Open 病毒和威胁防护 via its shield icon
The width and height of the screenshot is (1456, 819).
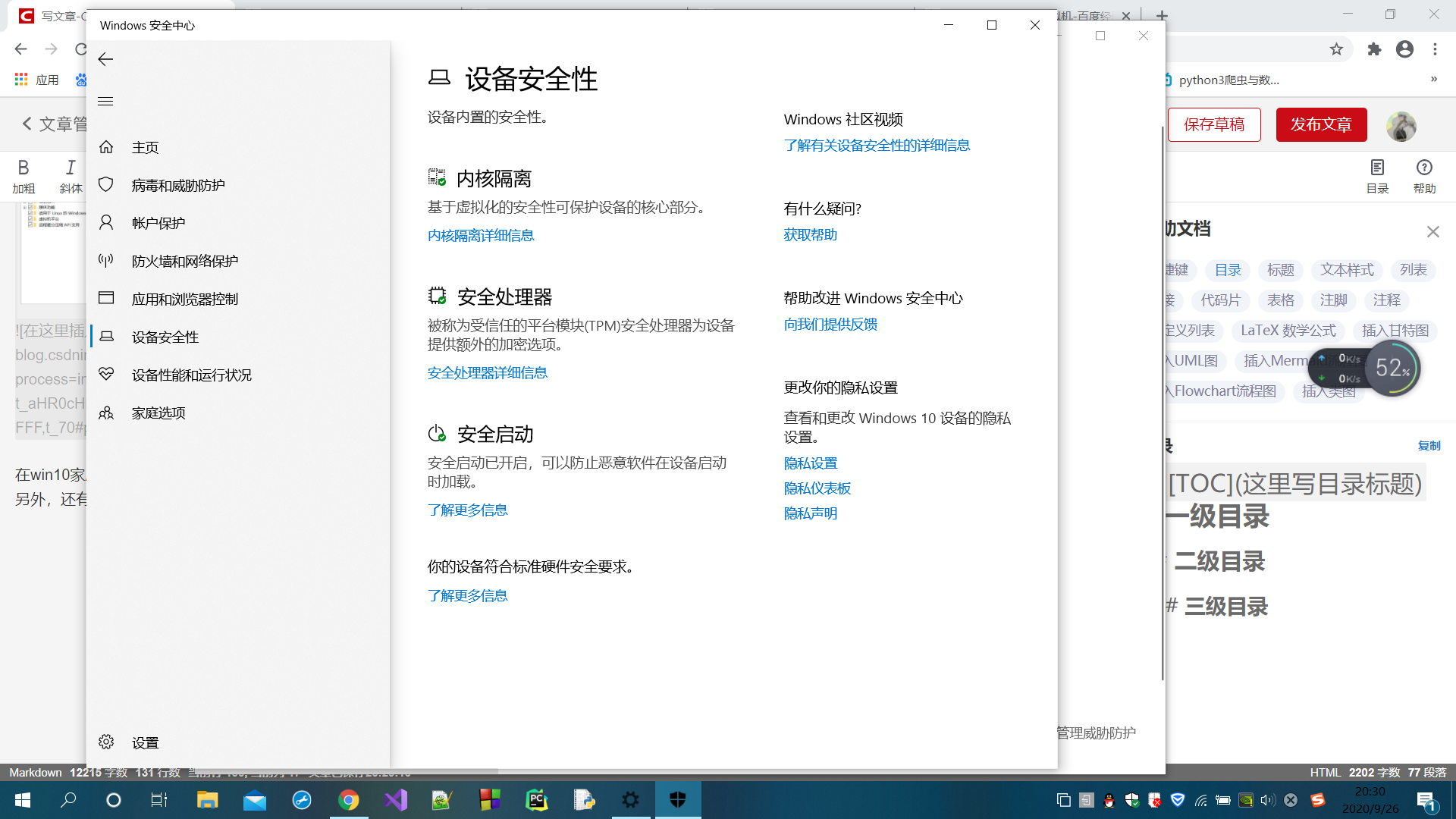(x=106, y=184)
